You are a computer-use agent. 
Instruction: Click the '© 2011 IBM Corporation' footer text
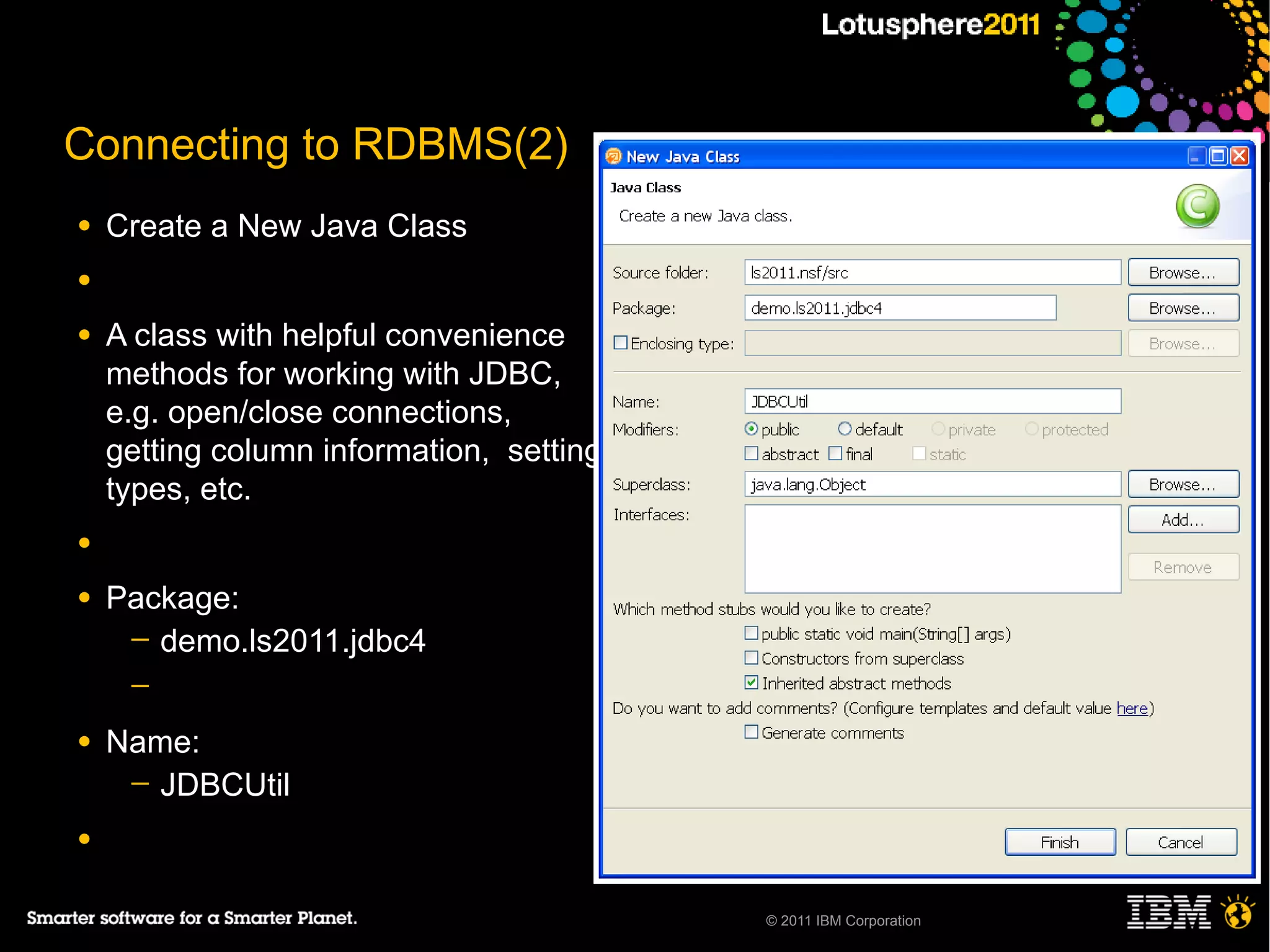pyautogui.click(x=843, y=921)
